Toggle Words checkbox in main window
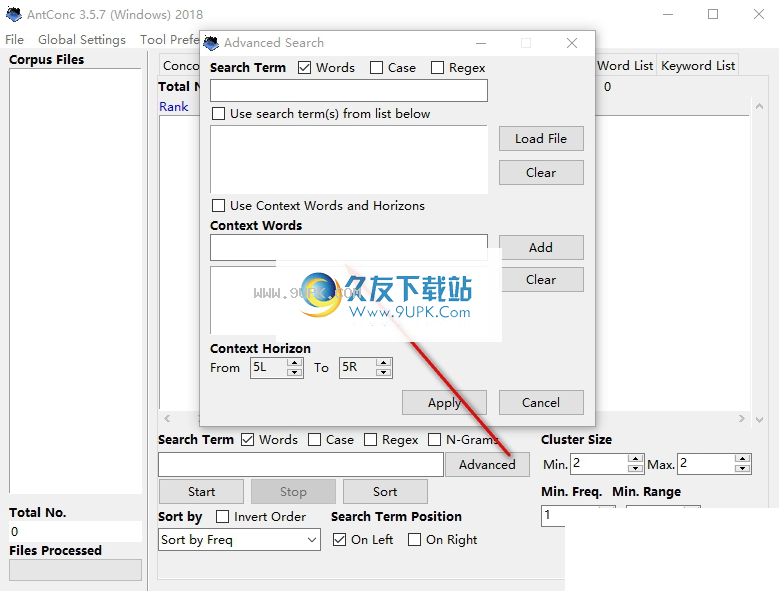 [x=247, y=440]
